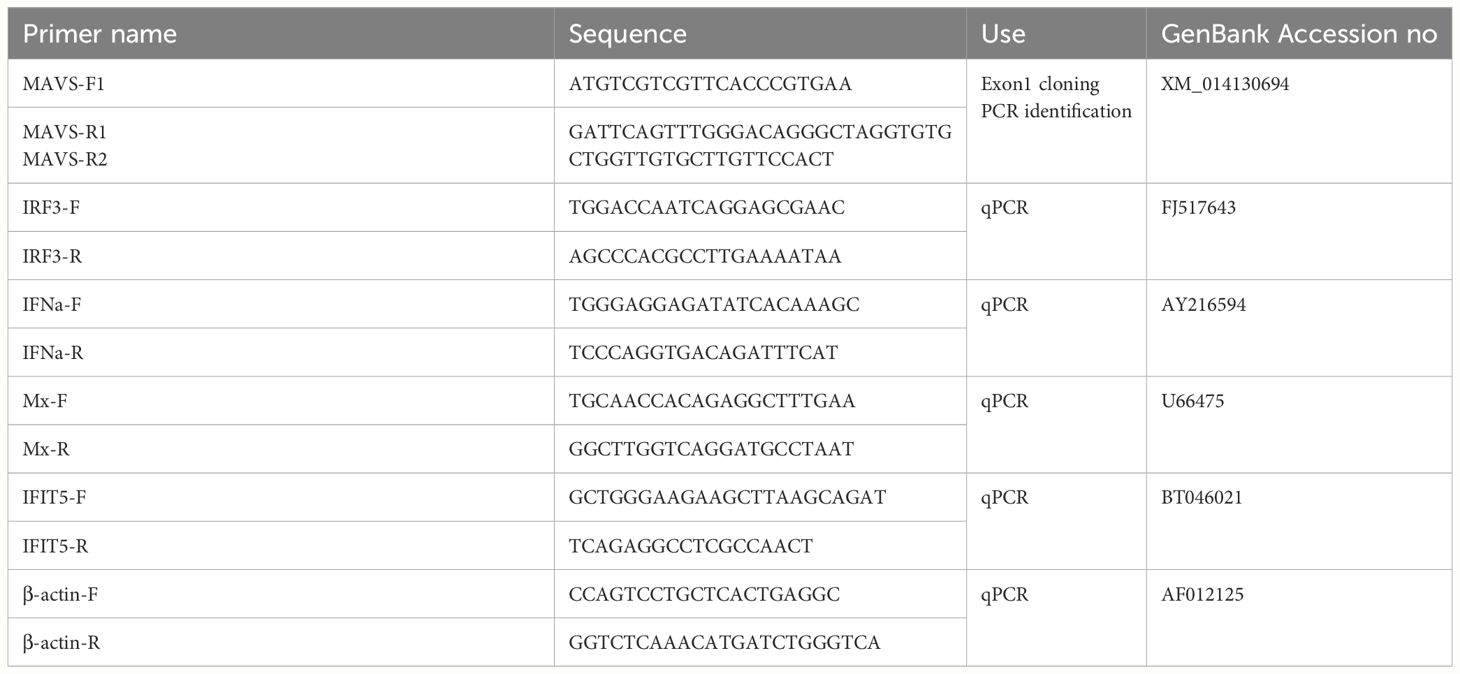
Task: Select accession number XM_014130694
Action: point(1225,84)
